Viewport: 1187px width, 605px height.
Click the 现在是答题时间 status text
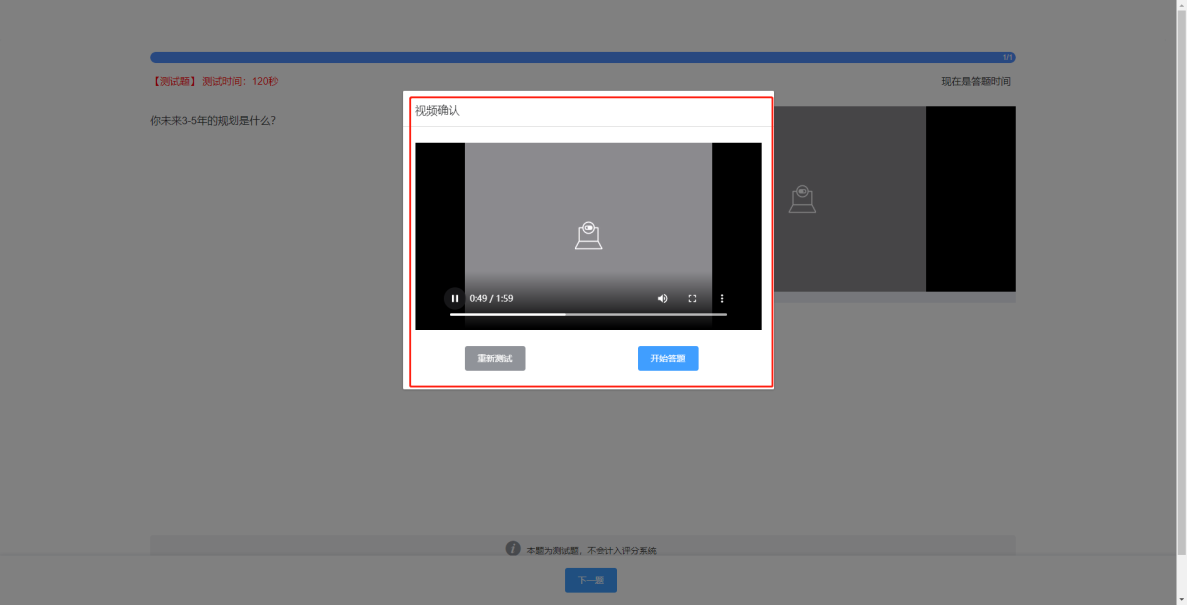(975, 82)
